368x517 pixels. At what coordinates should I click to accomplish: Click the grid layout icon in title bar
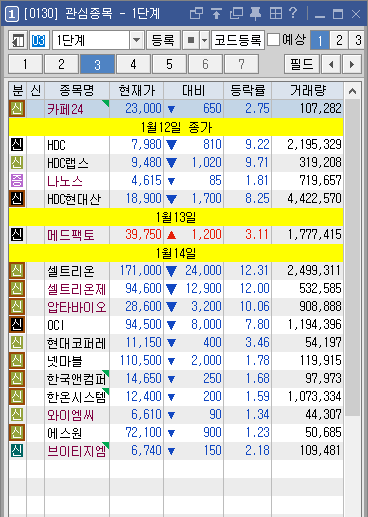point(276,14)
